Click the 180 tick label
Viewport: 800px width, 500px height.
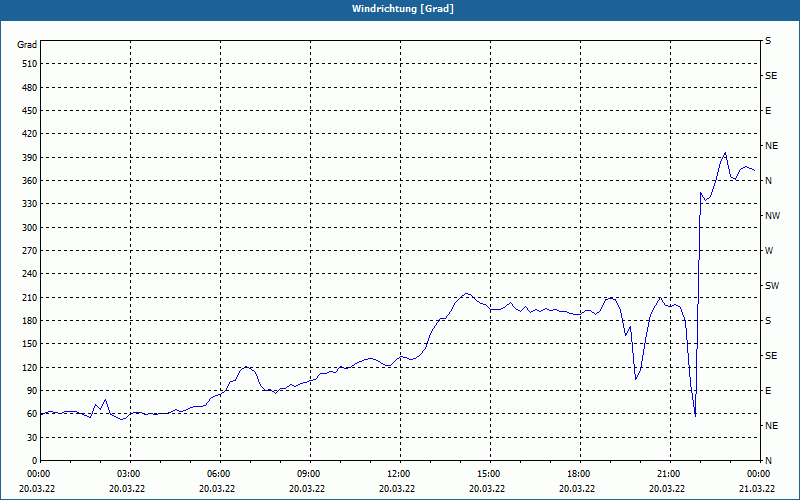30,320
